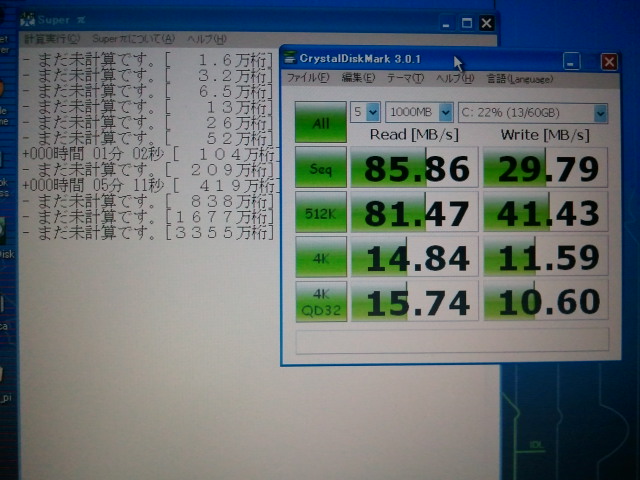Start the 512K random test
Screen dimensions: 640x480
point(321,212)
